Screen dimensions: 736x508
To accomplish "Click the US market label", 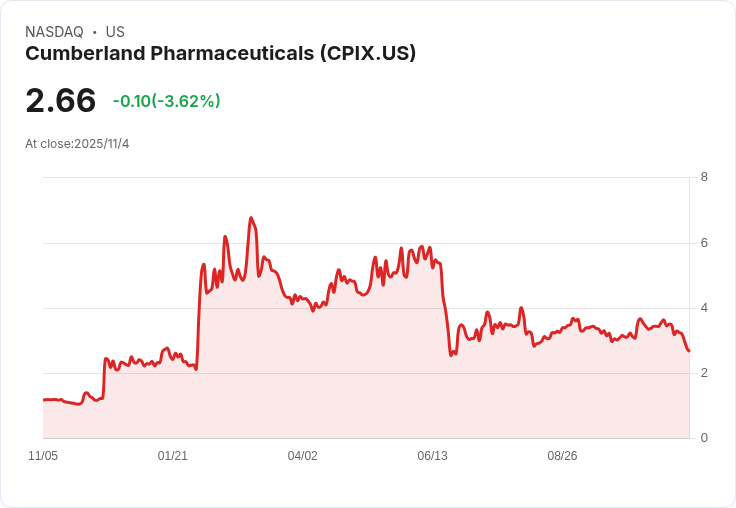I will [115, 32].
